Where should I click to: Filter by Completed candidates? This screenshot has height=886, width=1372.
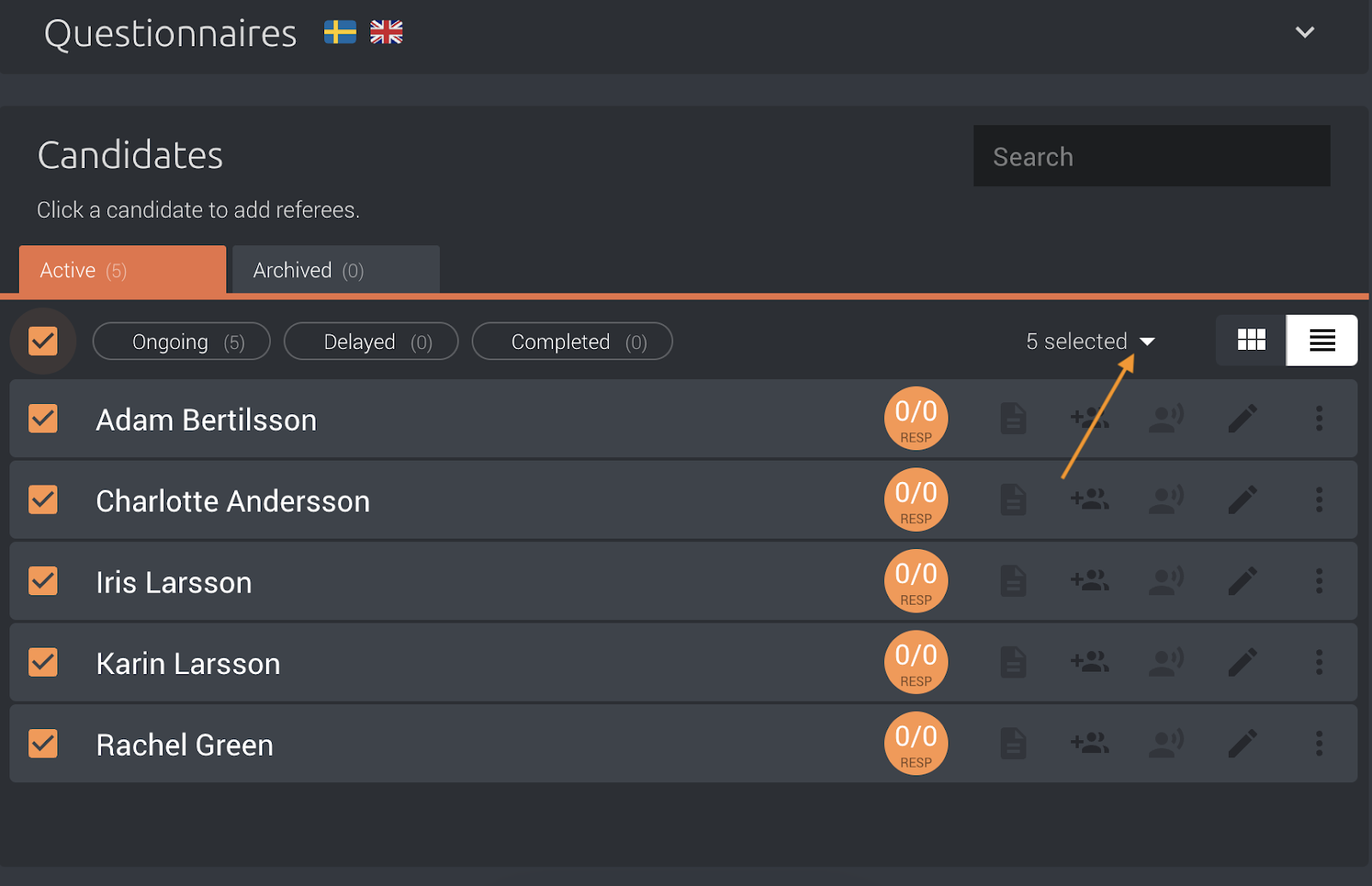572,341
